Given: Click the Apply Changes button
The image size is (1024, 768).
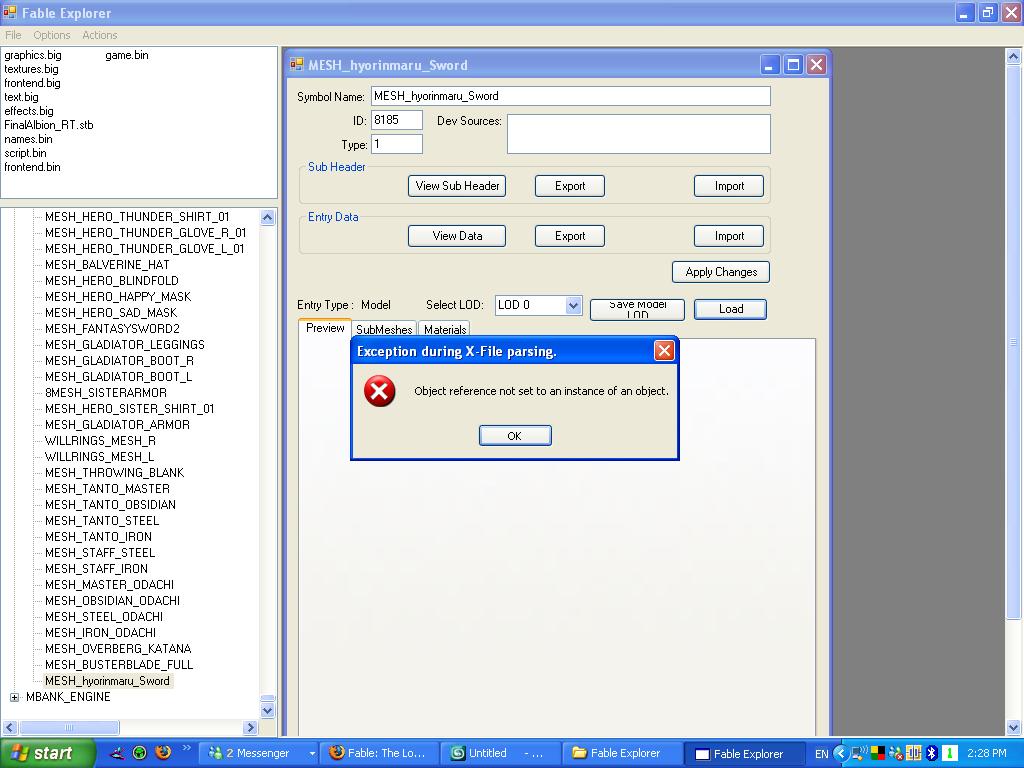Looking at the screenshot, I should pyautogui.click(x=721, y=272).
